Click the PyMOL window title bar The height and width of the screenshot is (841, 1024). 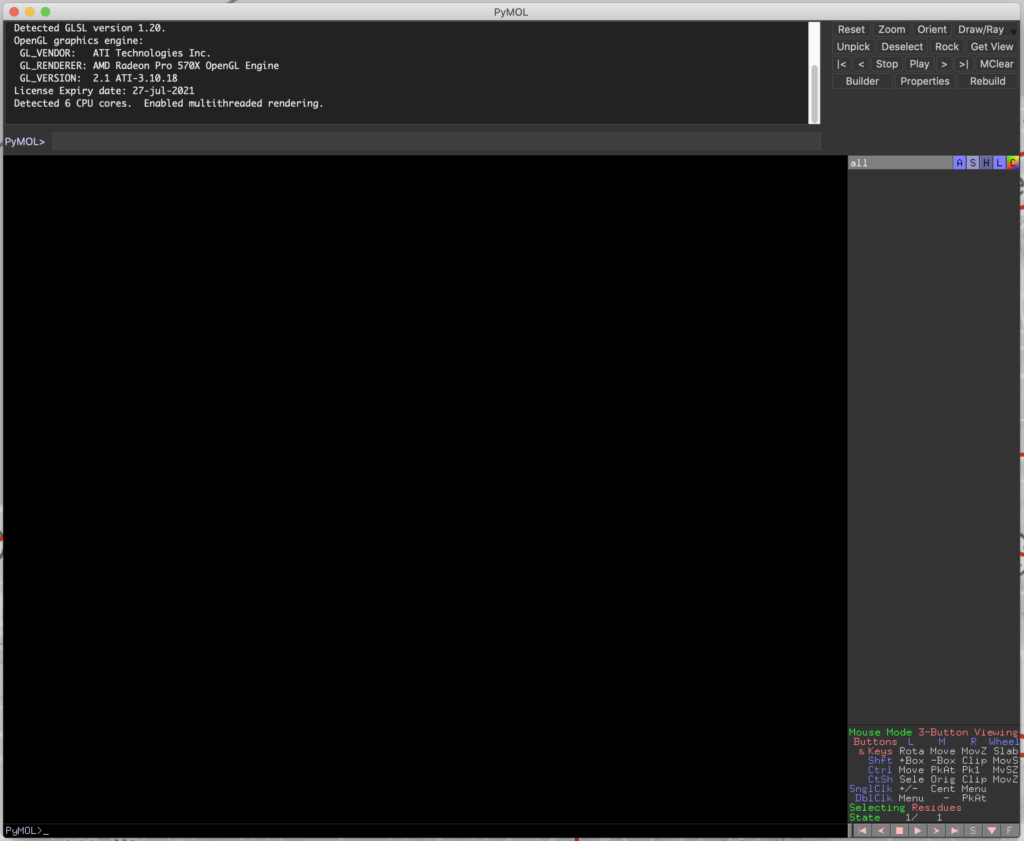click(511, 12)
